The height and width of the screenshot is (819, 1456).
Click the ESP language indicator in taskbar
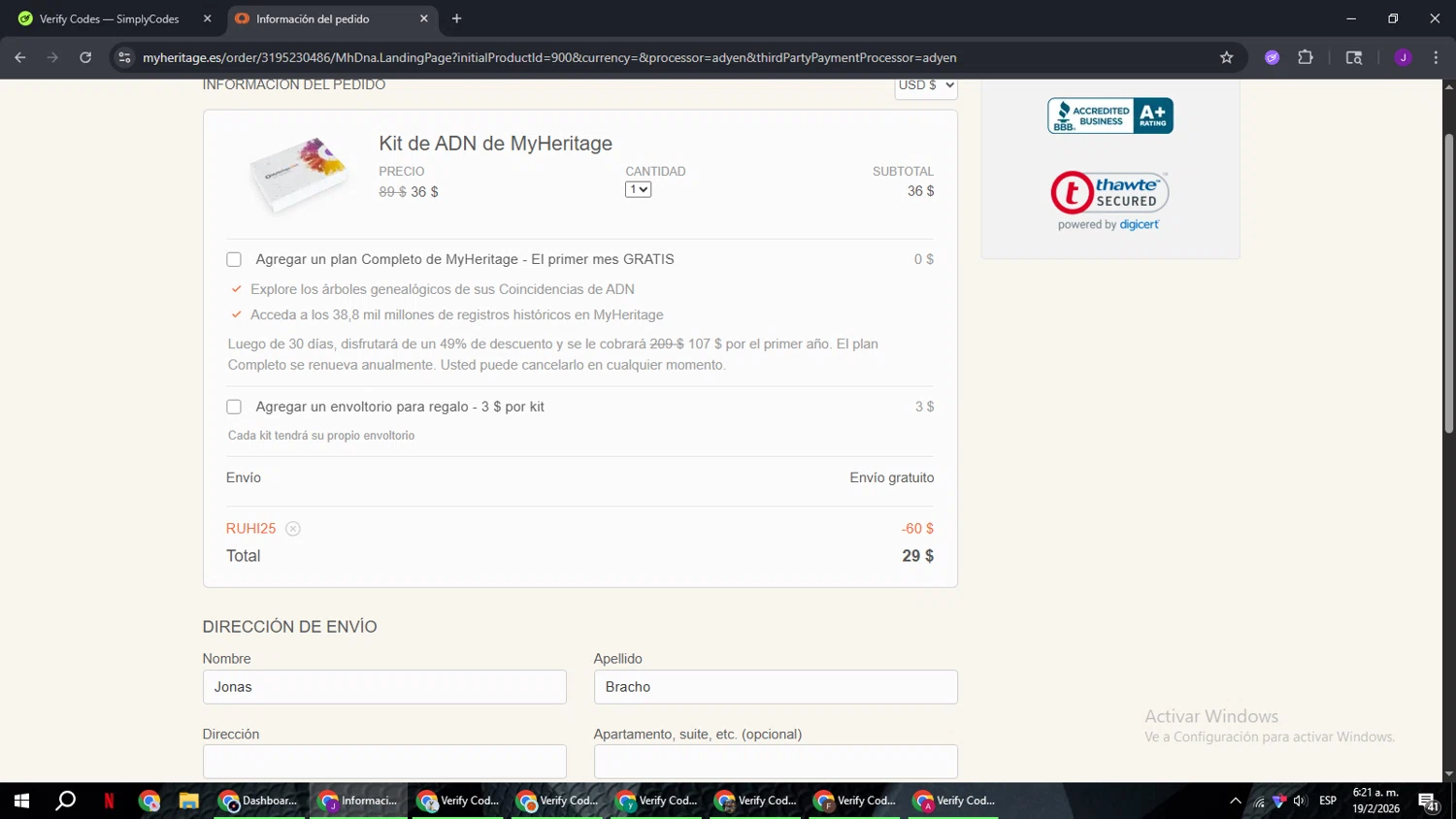[1327, 801]
